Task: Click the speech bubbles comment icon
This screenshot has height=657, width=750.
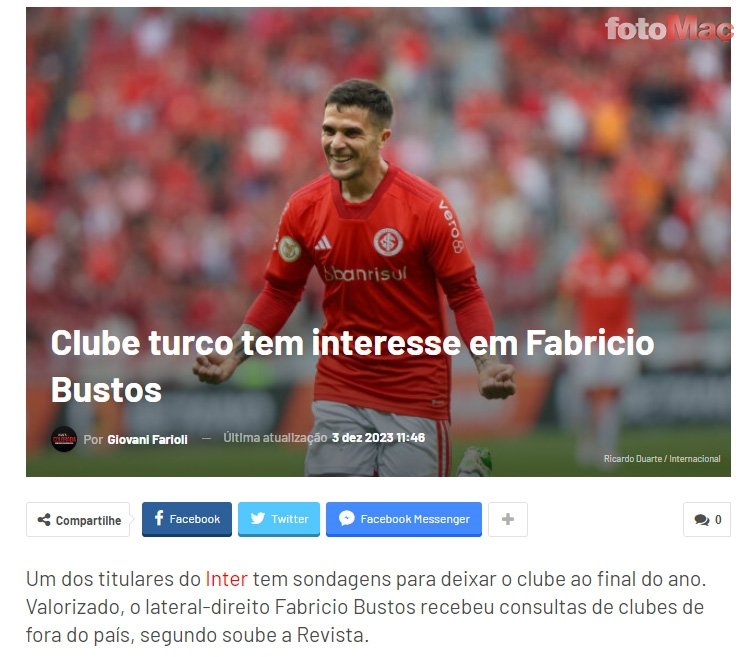Action: 702,520
